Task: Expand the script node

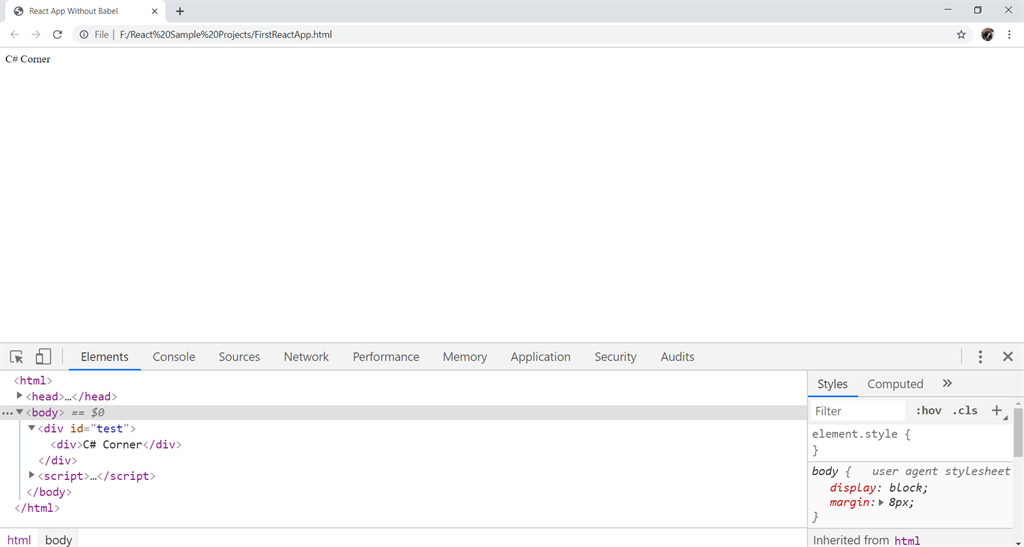Action: pyautogui.click(x=31, y=475)
